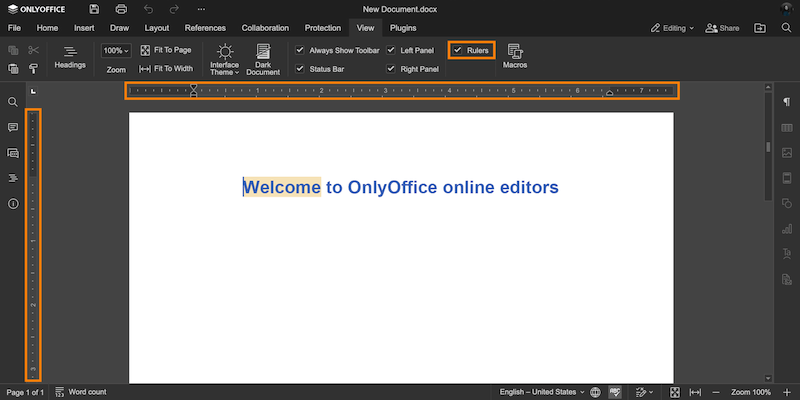Uncheck the Rulers checkbox

[458, 49]
